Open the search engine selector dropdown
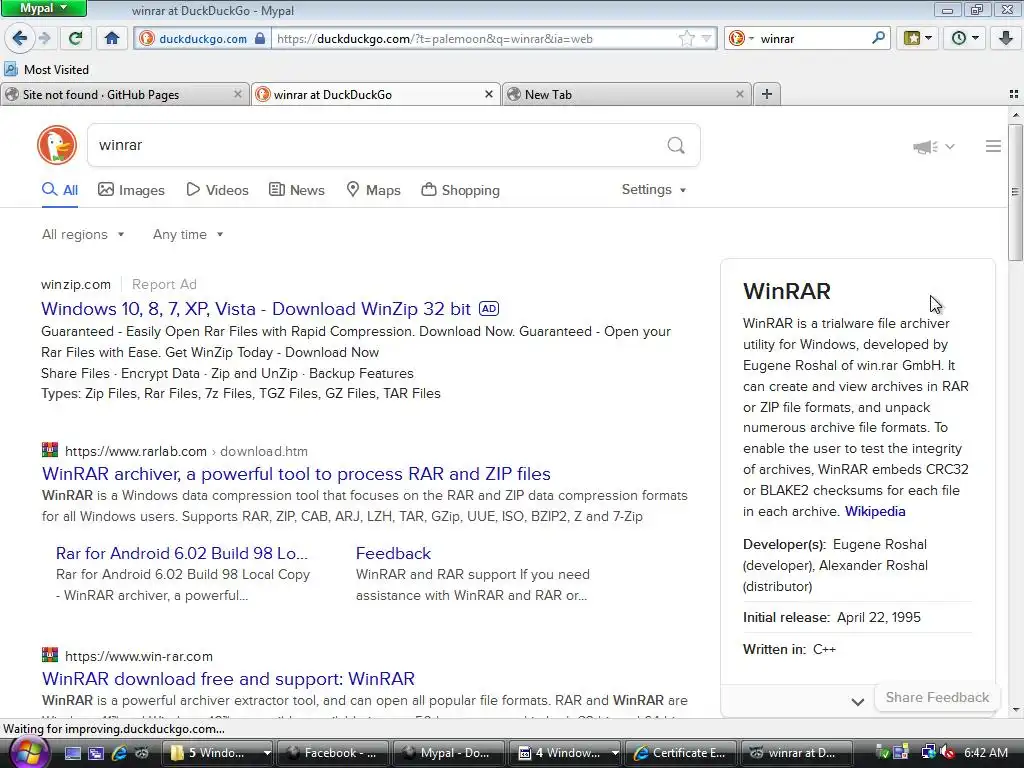Image resolution: width=1024 pixels, height=768 pixels. [x=741, y=39]
